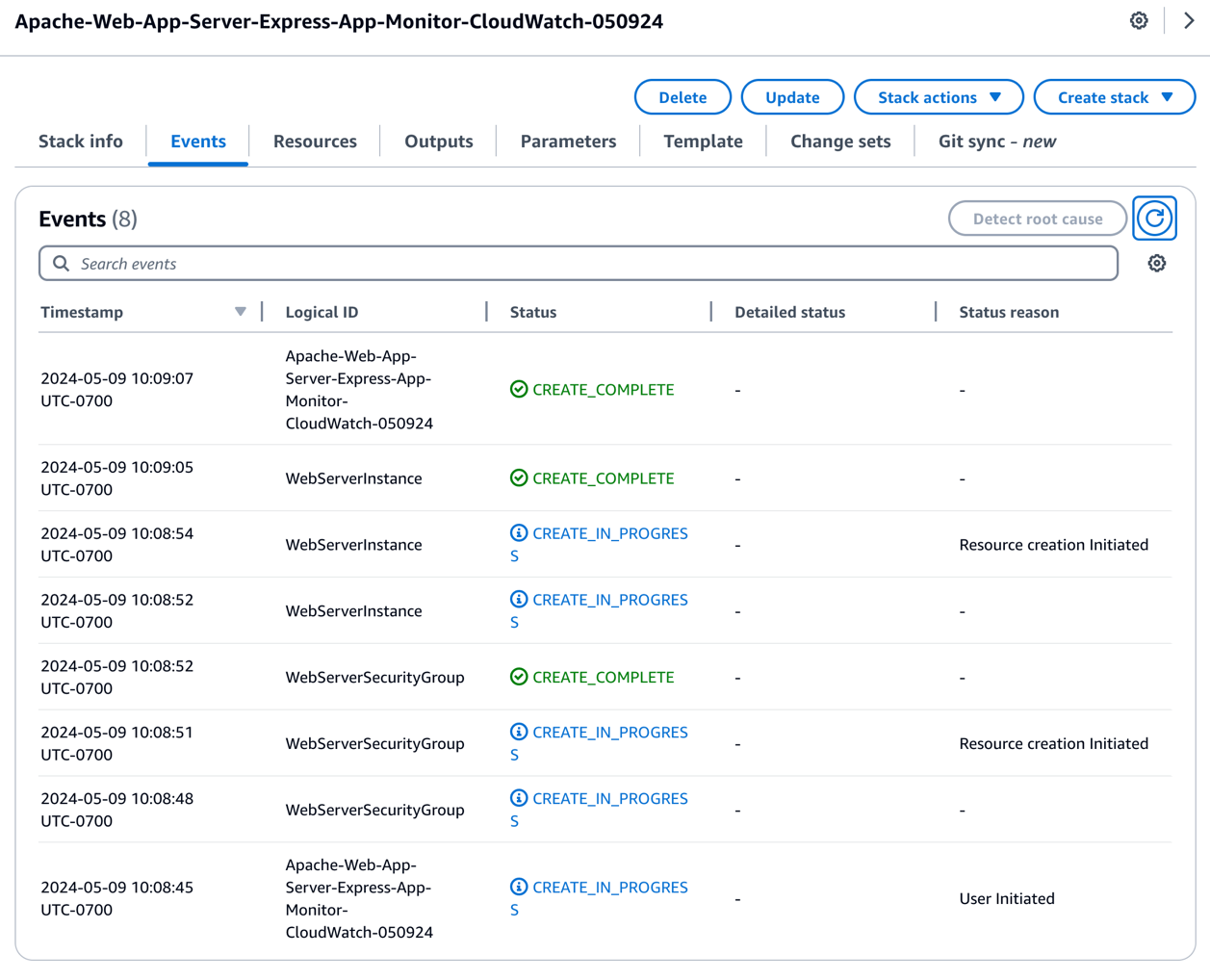
Task: Click the stack name title at top
Action: [339, 21]
